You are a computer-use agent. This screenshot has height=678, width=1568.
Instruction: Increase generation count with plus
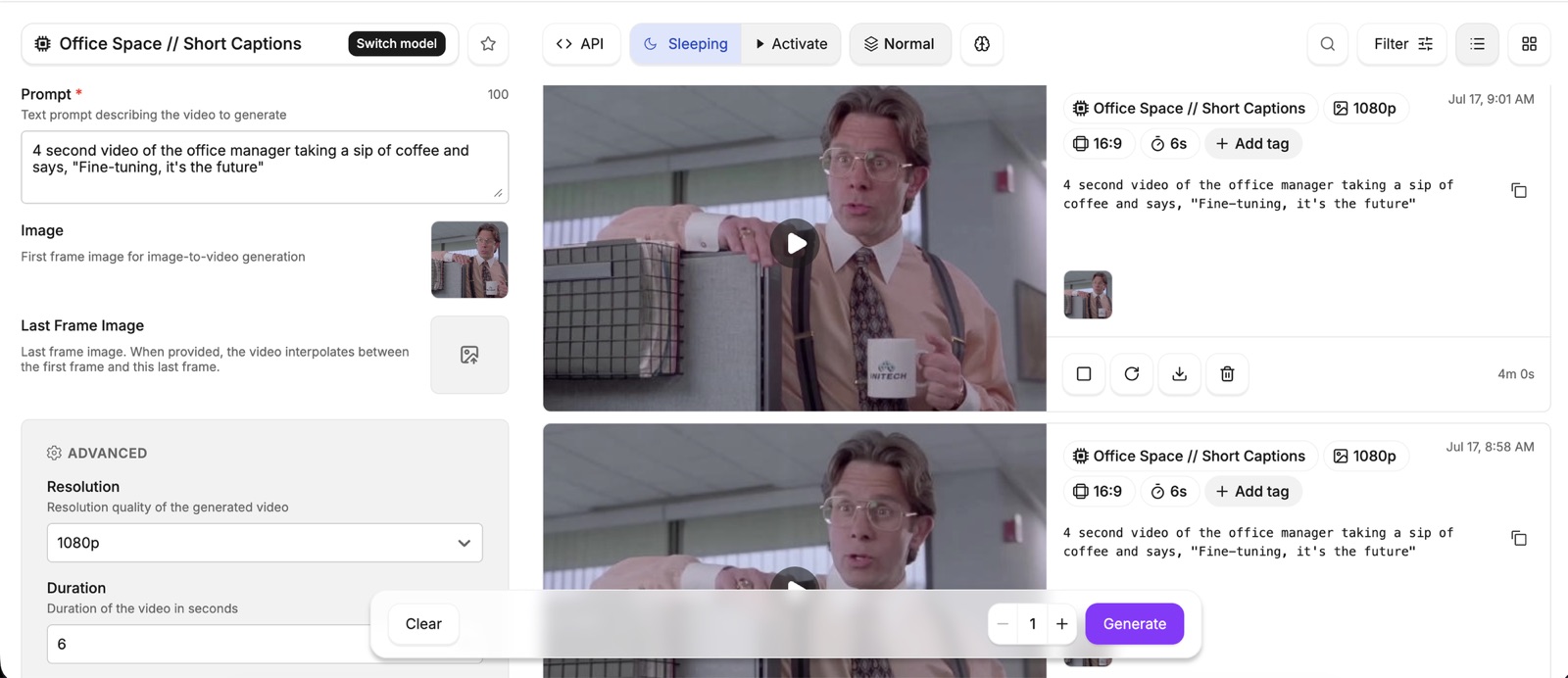[1061, 624]
